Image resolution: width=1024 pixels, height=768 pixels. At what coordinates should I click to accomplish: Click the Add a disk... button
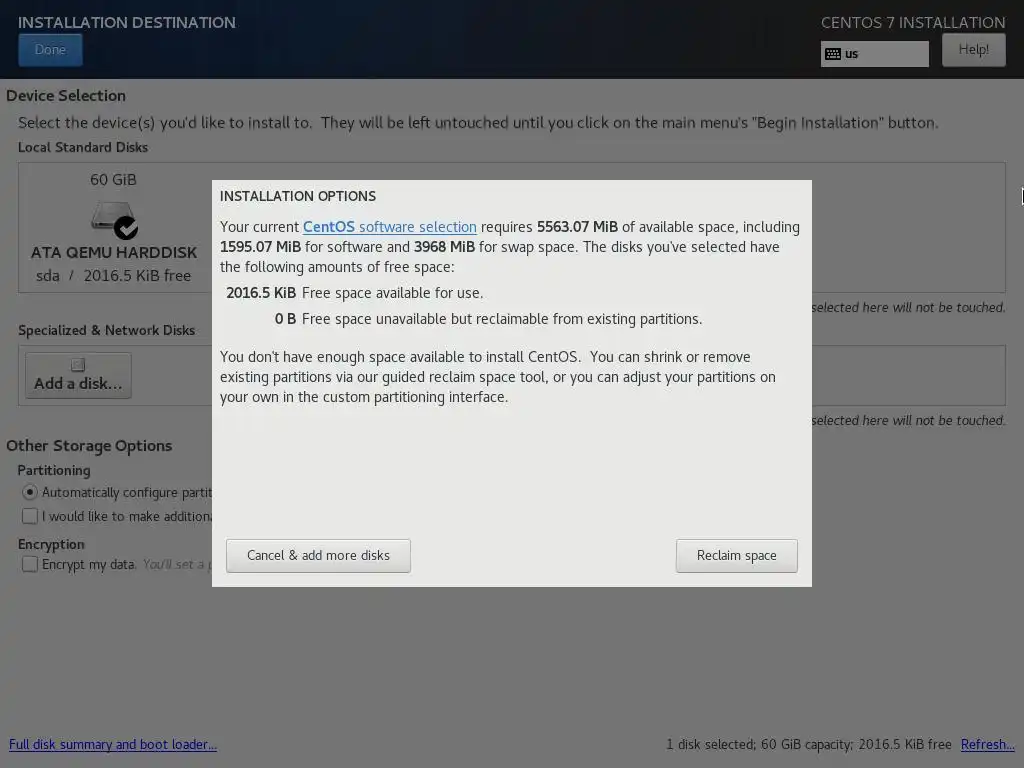(78, 376)
